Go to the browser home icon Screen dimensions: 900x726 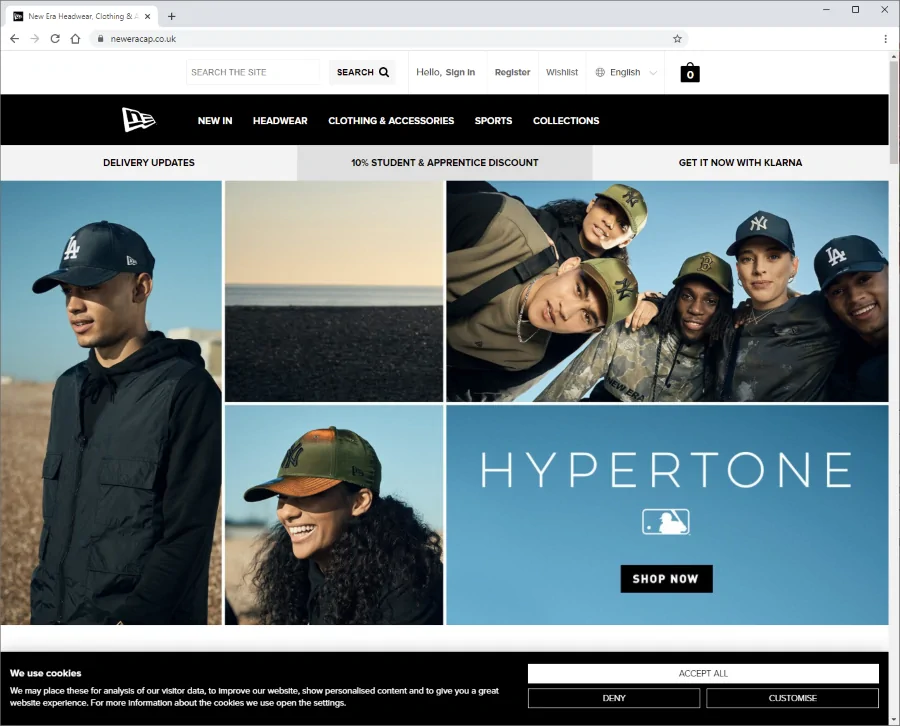pos(75,38)
